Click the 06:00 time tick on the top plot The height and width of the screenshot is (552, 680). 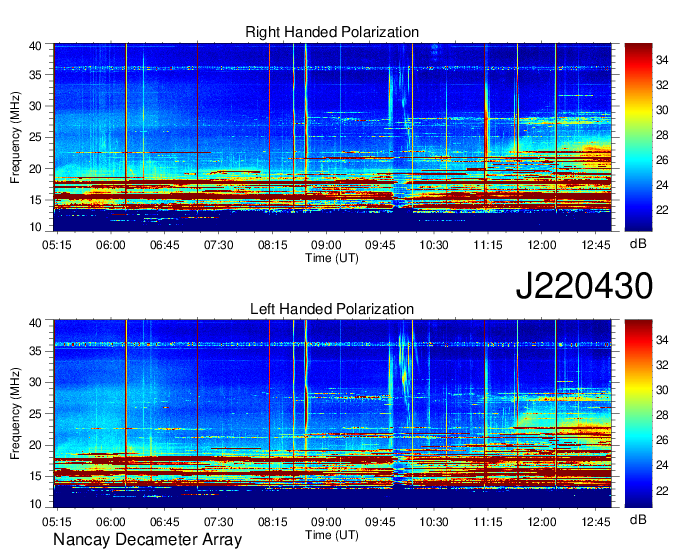pos(111,245)
